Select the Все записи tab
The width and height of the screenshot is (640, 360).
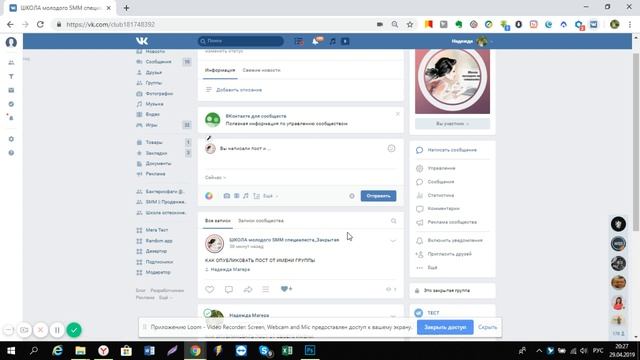point(218,221)
